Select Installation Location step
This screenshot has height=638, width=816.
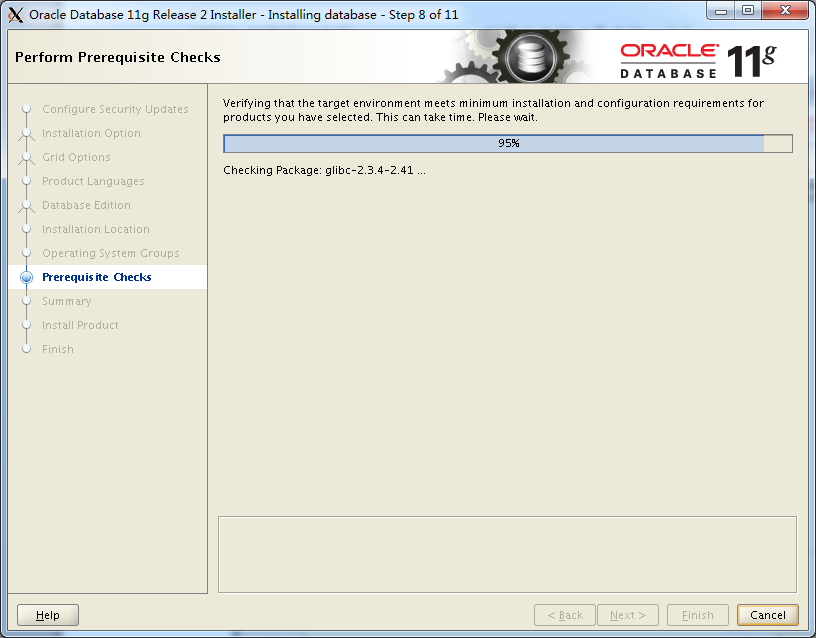point(96,229)
